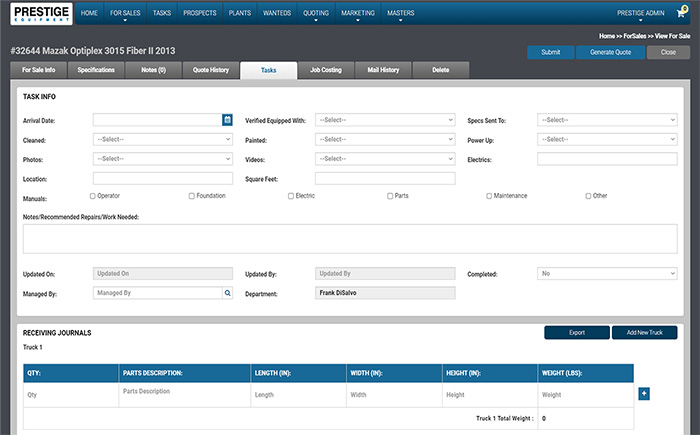Image resolution: width=700 pixels, height=435 pixels.
Task: Open Tasks in the top navigation
Action: pos(162,13)
